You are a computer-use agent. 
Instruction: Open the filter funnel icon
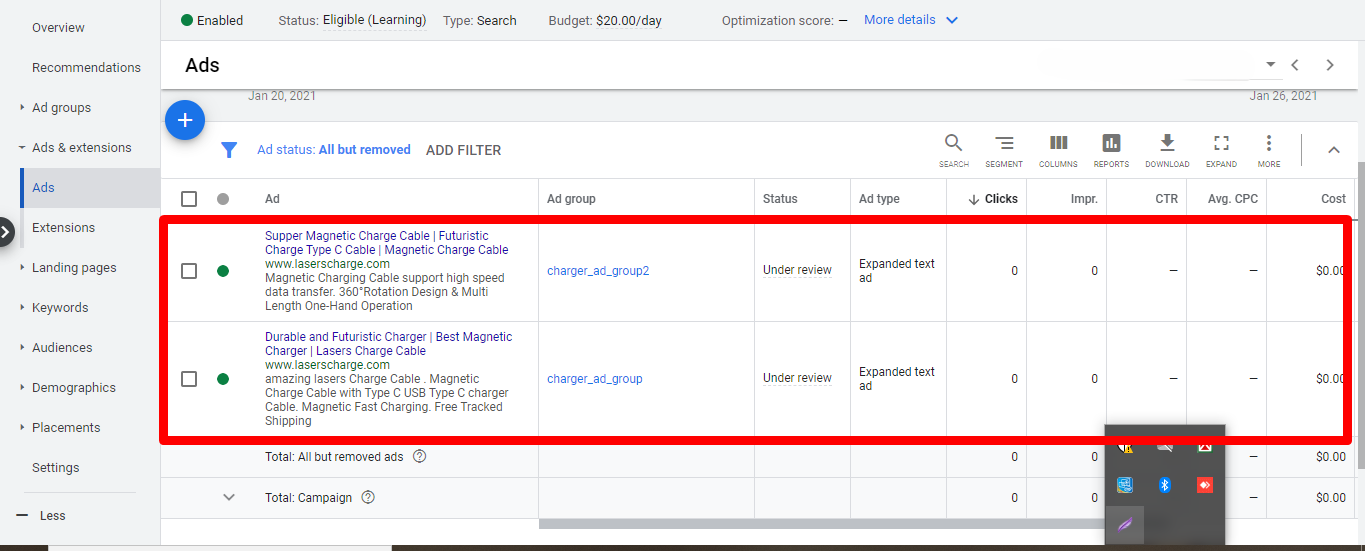click(229, 150)
